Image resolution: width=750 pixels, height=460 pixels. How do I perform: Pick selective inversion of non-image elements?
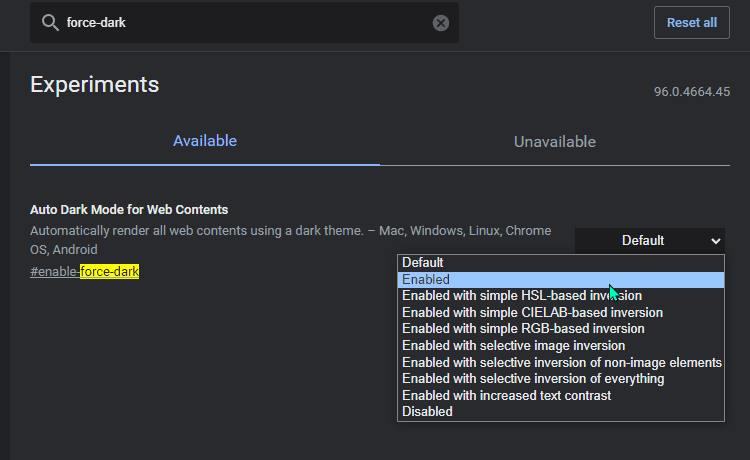point(561,362)
